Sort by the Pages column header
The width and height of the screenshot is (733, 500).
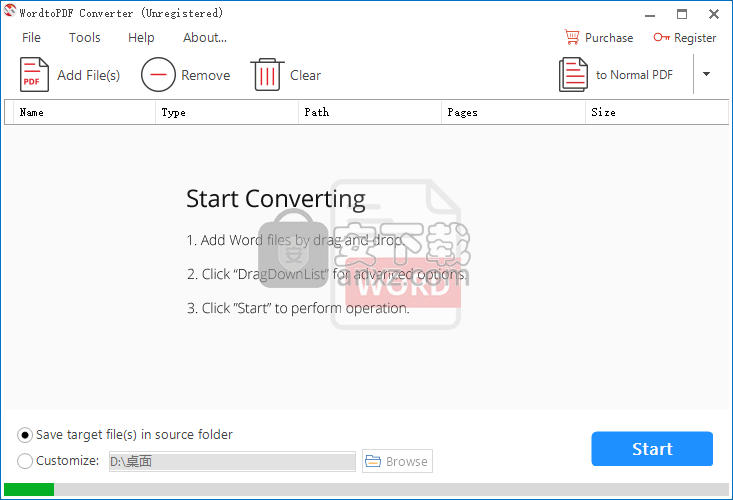[x=513, y=112]
